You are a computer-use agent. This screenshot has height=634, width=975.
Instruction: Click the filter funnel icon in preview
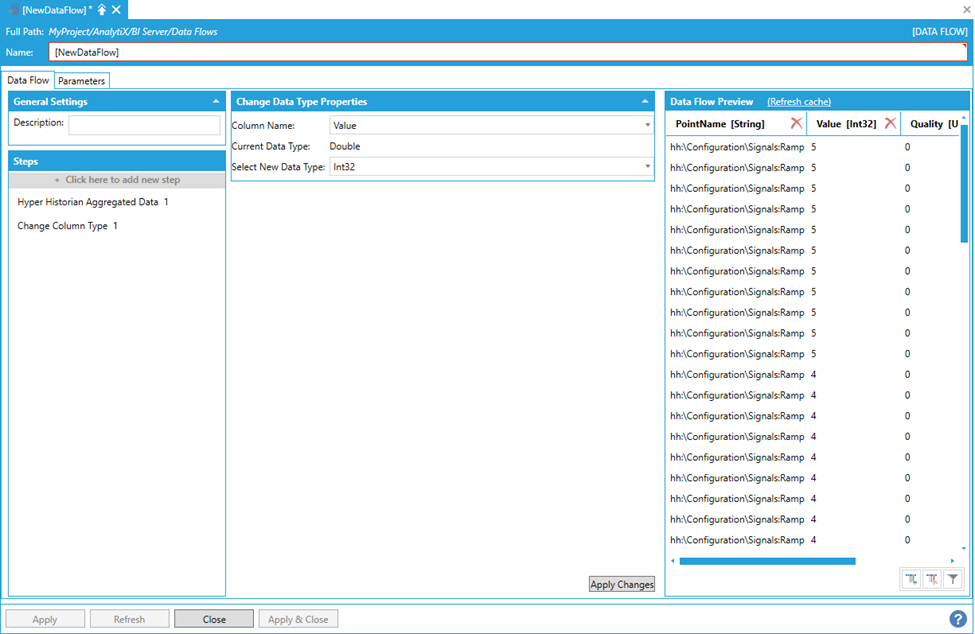pos(953,579)
